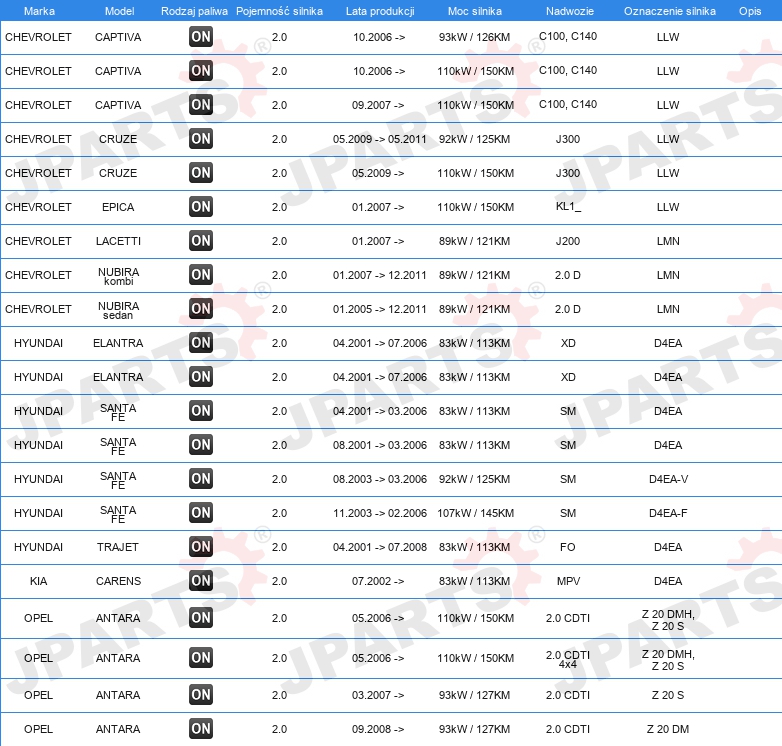Click the 05.2009 -> 05.2011 production years cell
Screen dimensions: 782x746
point(380,139)
